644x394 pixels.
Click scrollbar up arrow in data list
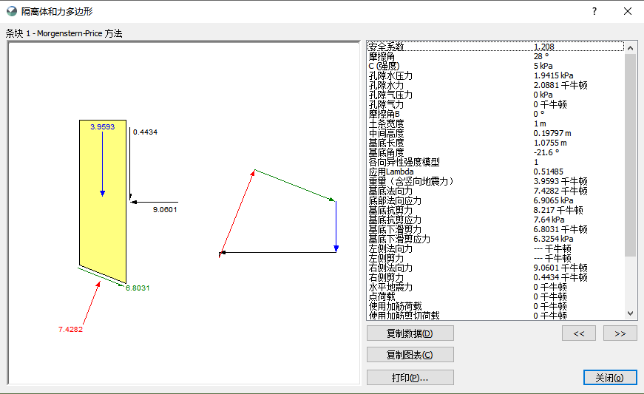click(630, 48)
